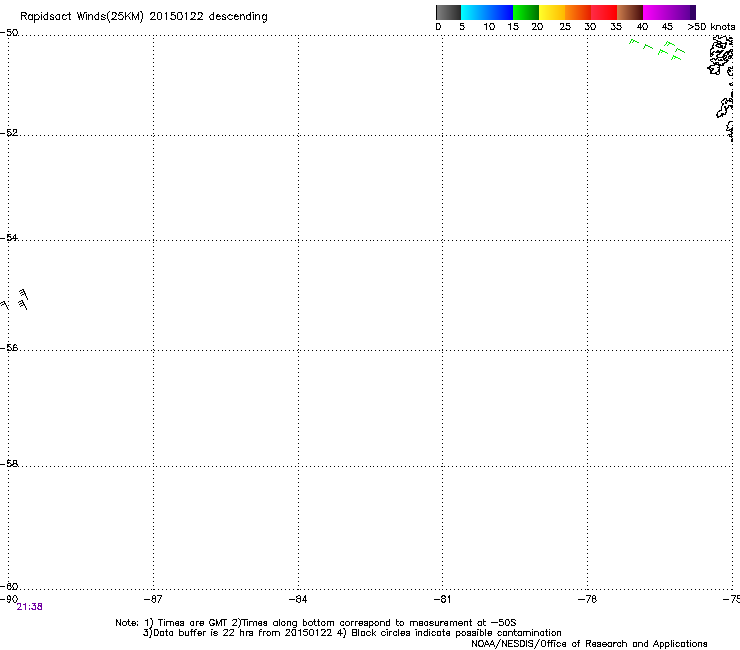This screenshot has width=740, height=650.
Task: Click the '-60' latitude axis label
Action: pyautogui.click(x=9, y=586)
